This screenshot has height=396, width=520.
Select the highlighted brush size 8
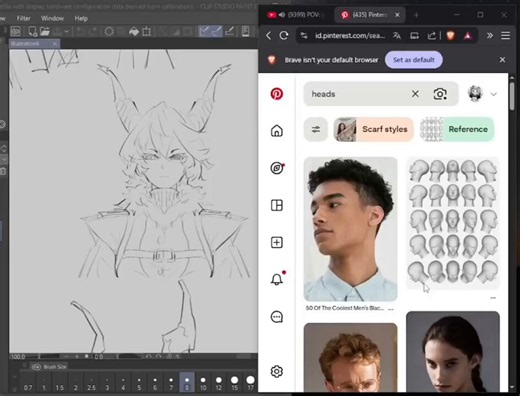(187, 383)
